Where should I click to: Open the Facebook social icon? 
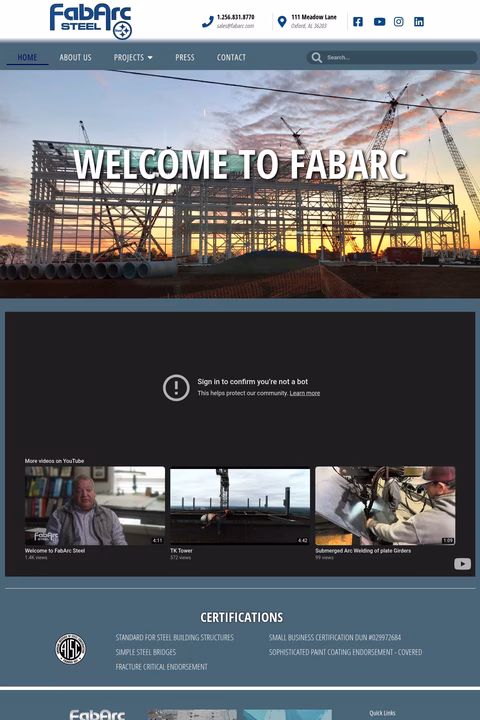click(x=358, y=22)
